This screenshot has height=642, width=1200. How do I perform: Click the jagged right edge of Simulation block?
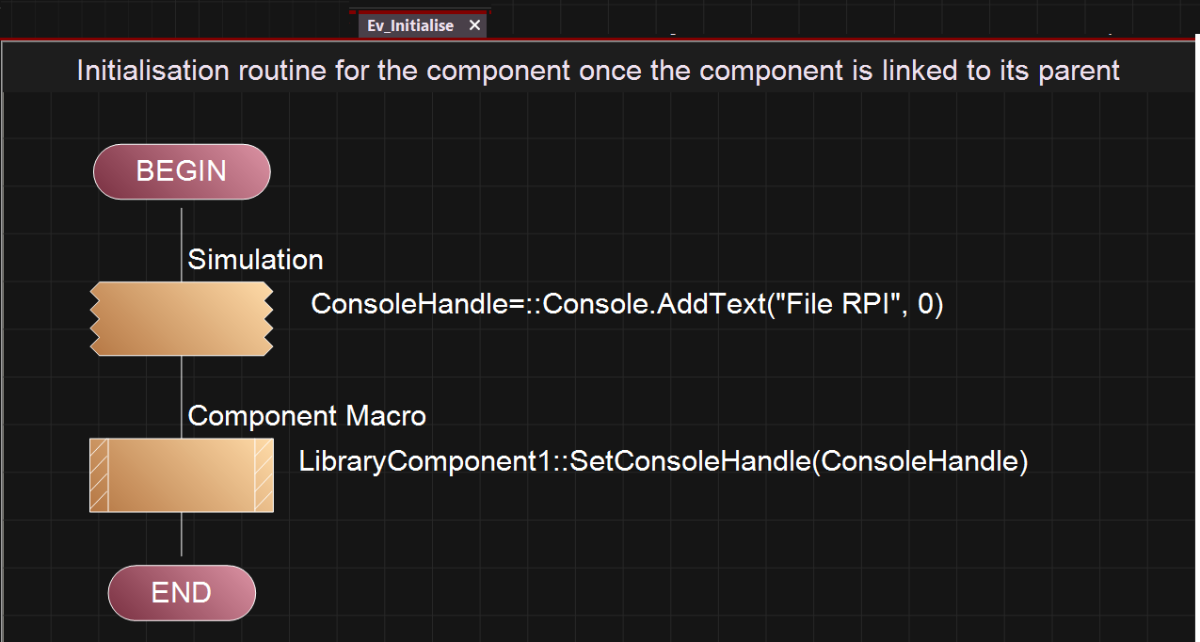[x=267, y=319]
